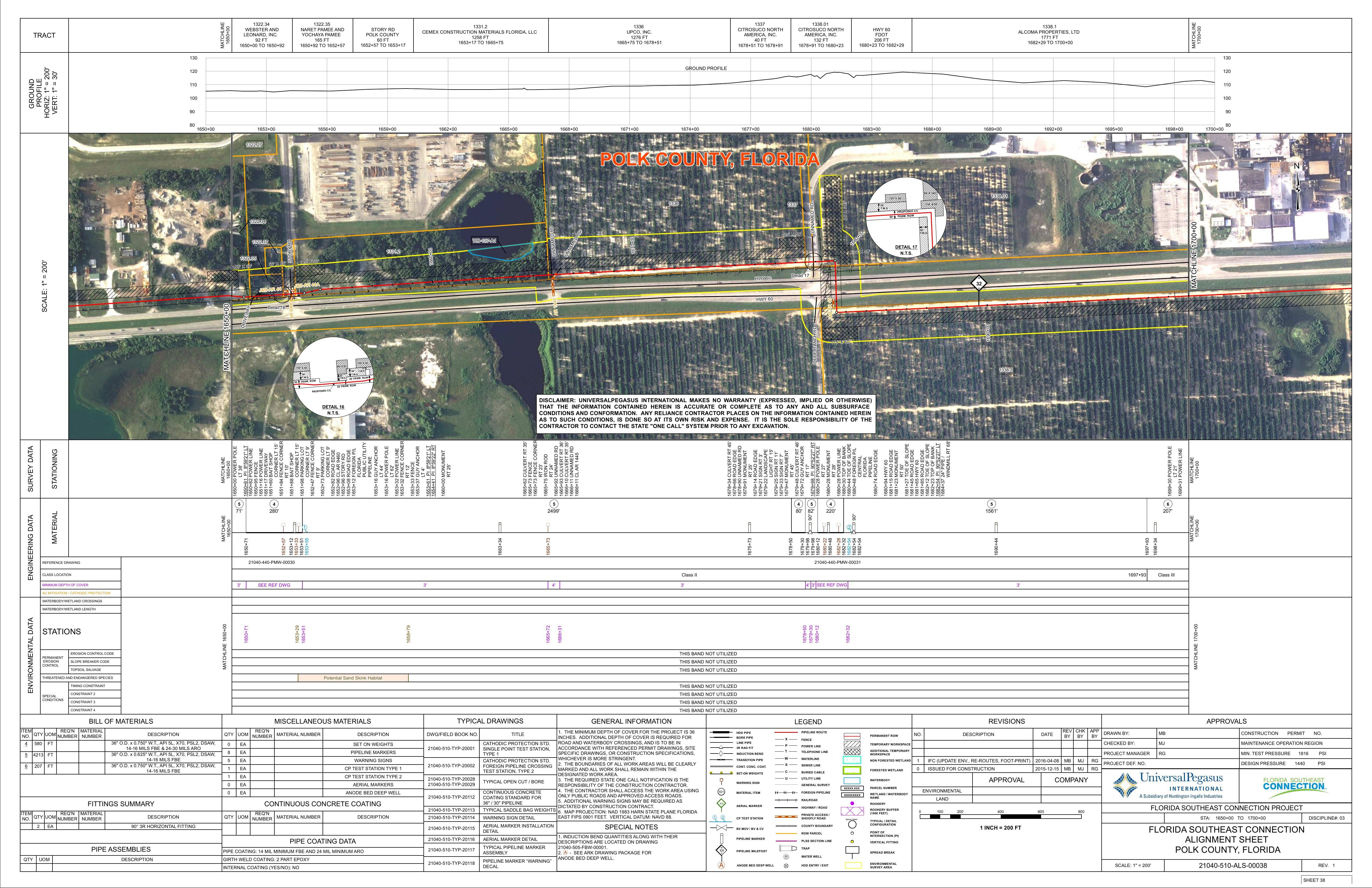Click the Induction Bend legend symbol

pos(721,754)
